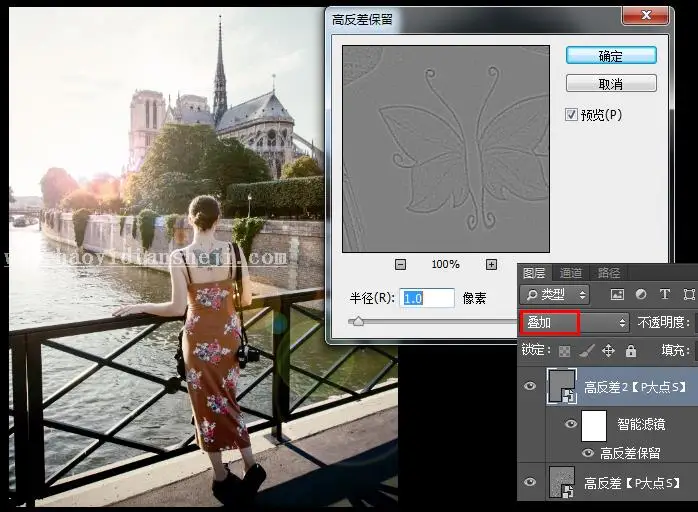Click the white 智能滤镜 mask thumbnail
Viewport: 698px width, 512px height.
tap(594, 426)
